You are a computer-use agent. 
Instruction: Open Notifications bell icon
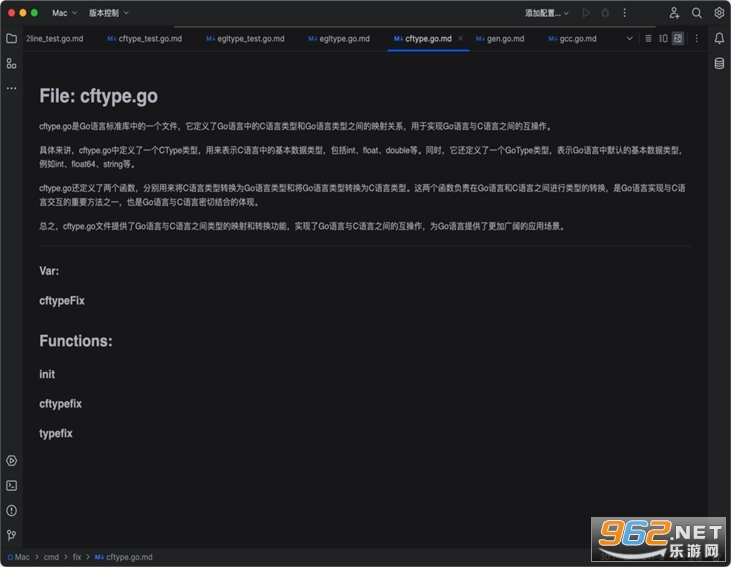[719, 39]
